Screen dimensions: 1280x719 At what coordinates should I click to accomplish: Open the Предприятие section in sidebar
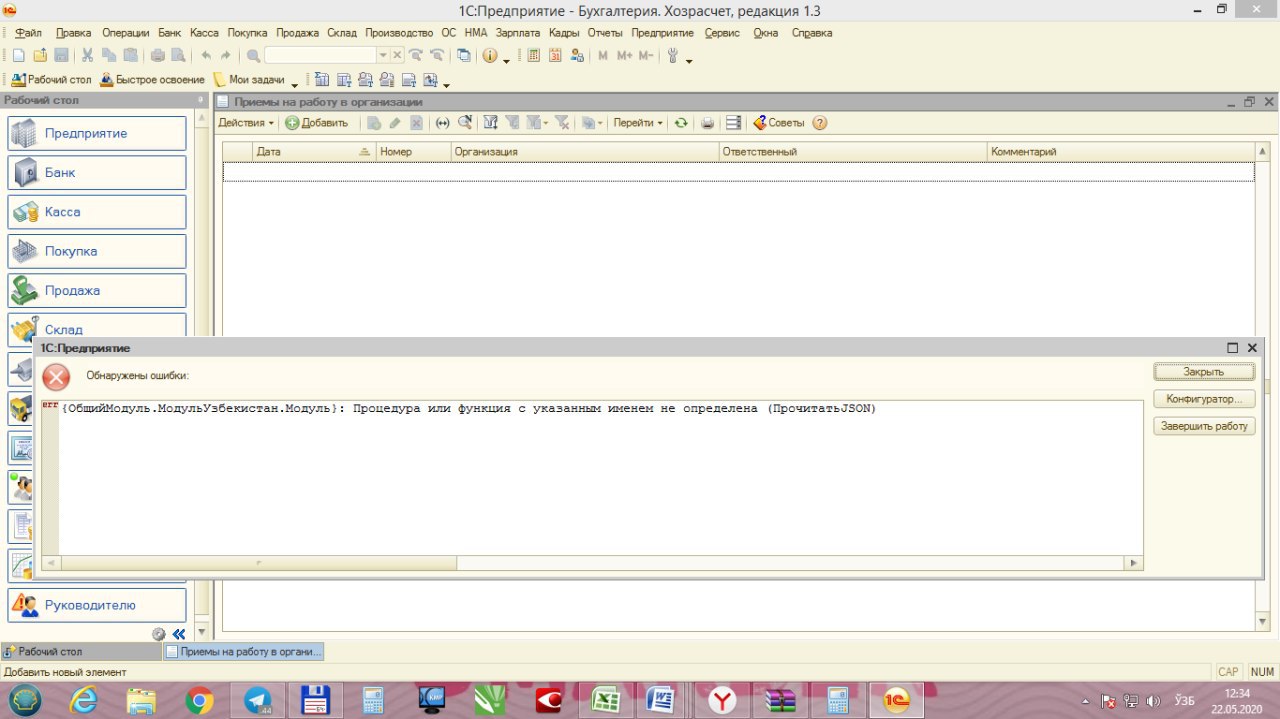[97, 133]
